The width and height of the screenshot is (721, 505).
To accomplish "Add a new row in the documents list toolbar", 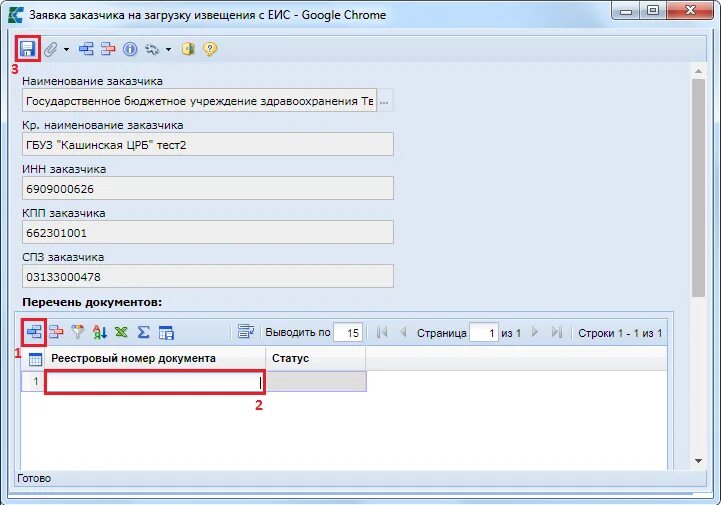I will pyautogui.click(x=34, y=332).
